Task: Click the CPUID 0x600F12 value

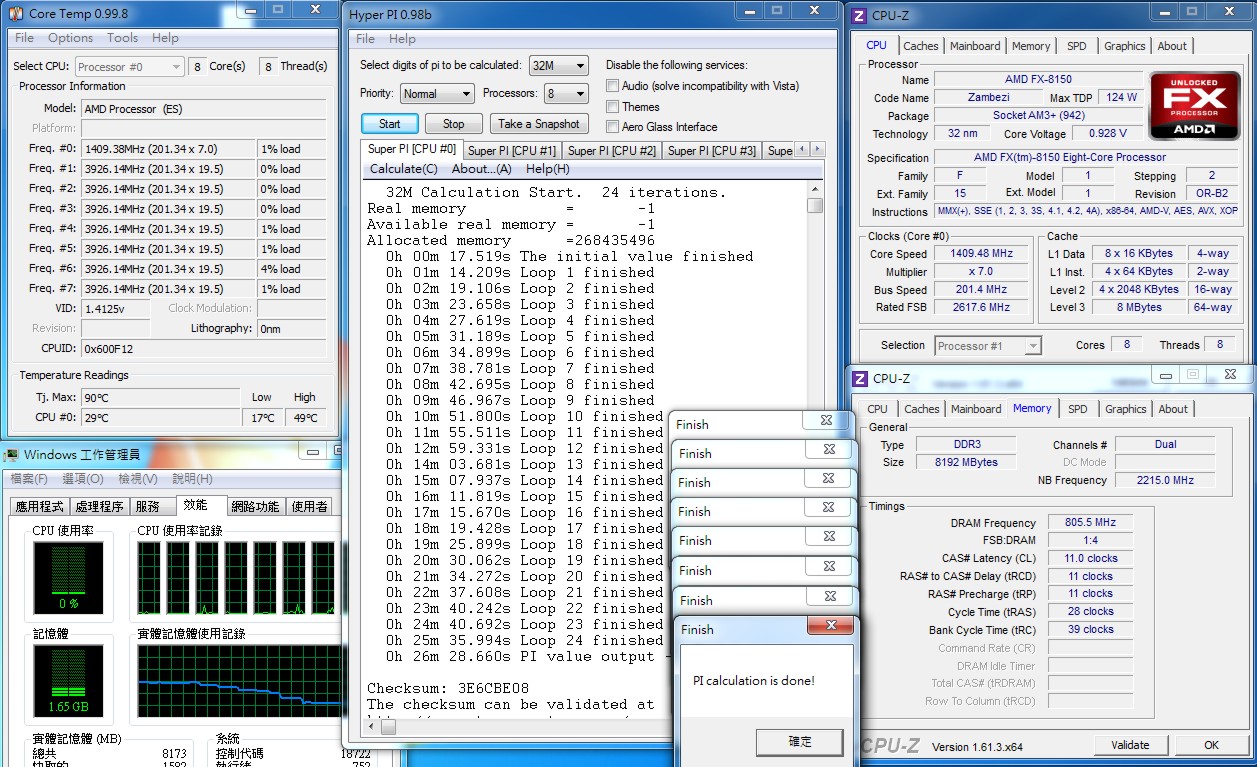Action: (203, 349)
